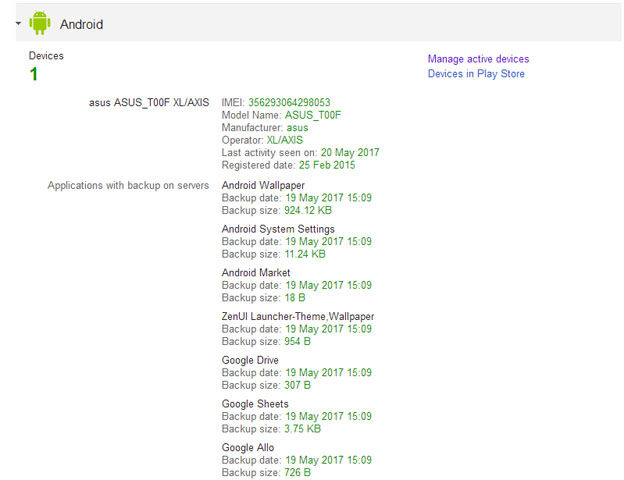Click the Android Wallpaper app name
This screenshot has width=624, height=480.
click(263, 185)
